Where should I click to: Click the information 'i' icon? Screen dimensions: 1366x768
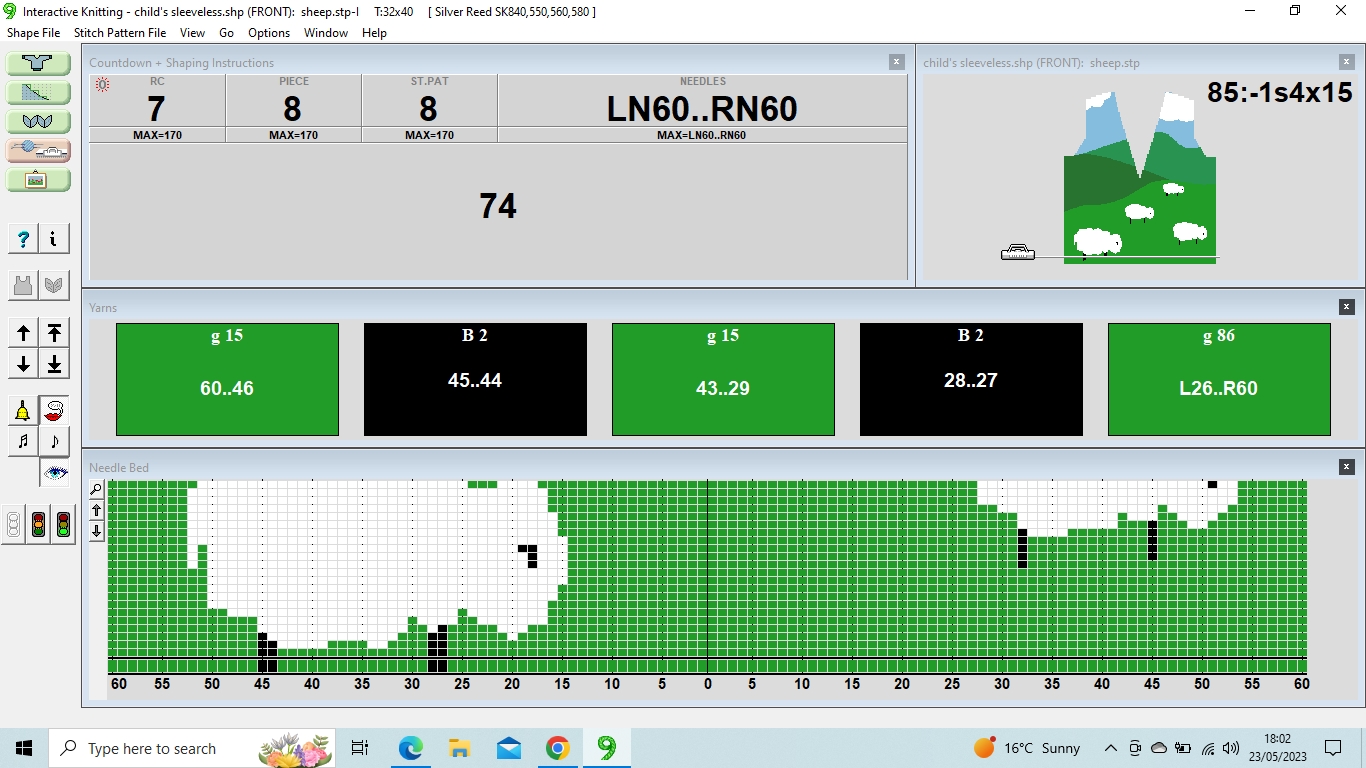tap(53, 239)
